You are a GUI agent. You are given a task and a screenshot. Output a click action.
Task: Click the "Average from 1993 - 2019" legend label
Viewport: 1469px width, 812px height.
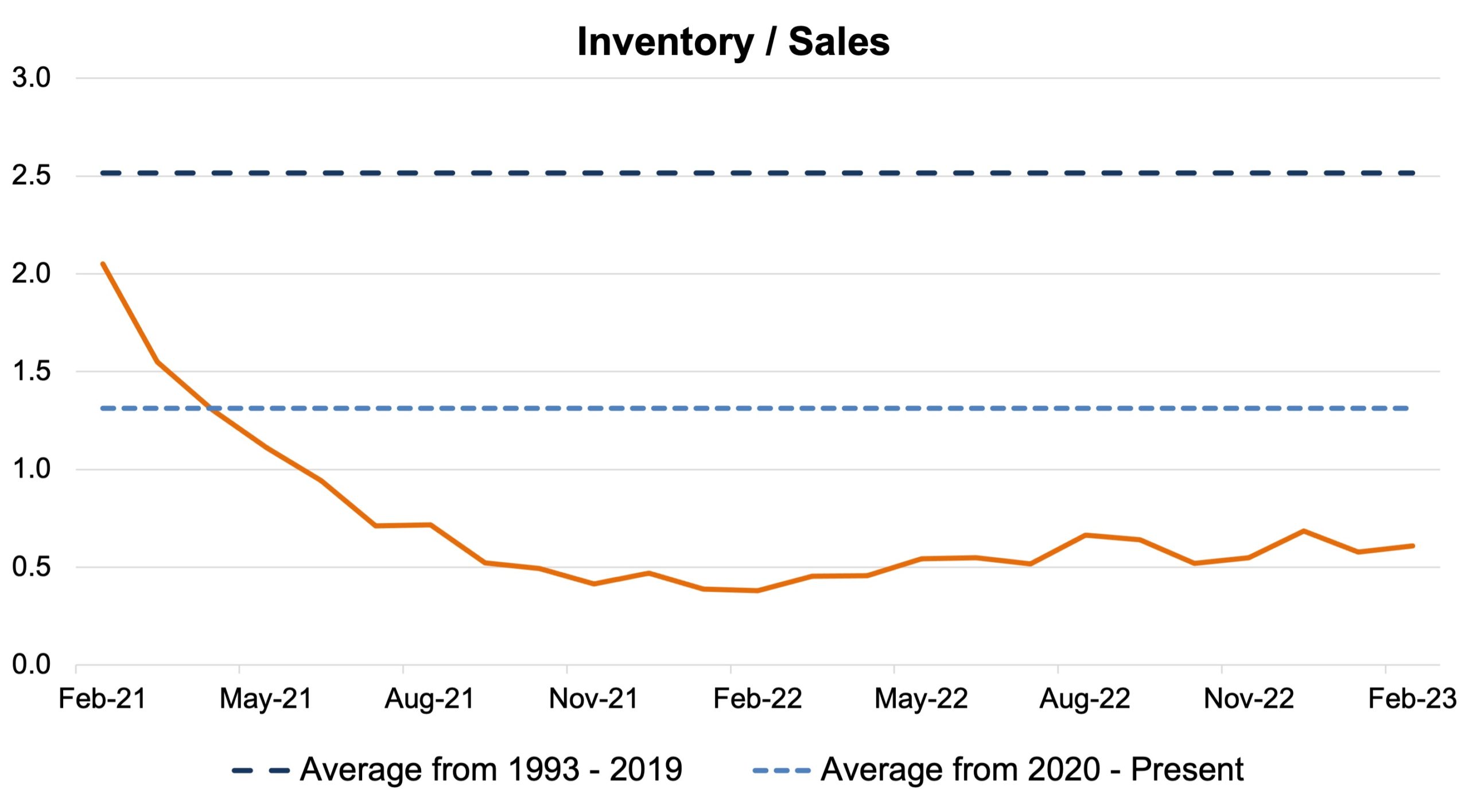click(491, 770)
